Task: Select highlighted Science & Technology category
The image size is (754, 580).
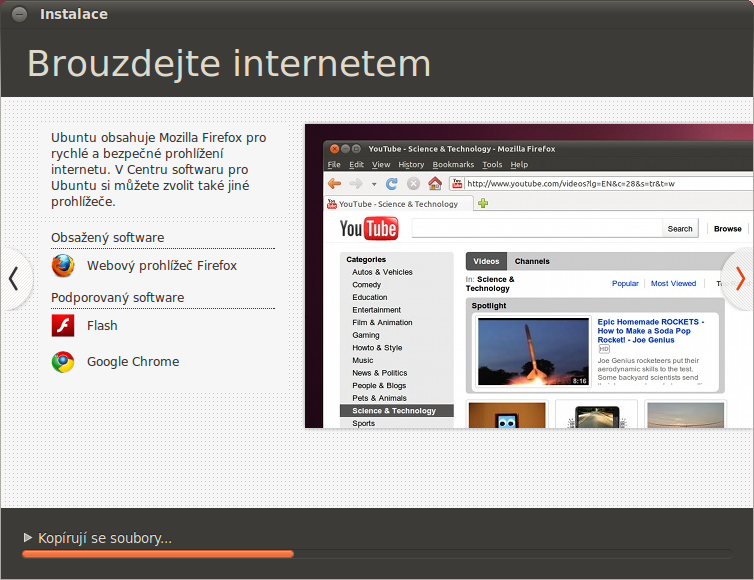Action: tap(396, 411)
